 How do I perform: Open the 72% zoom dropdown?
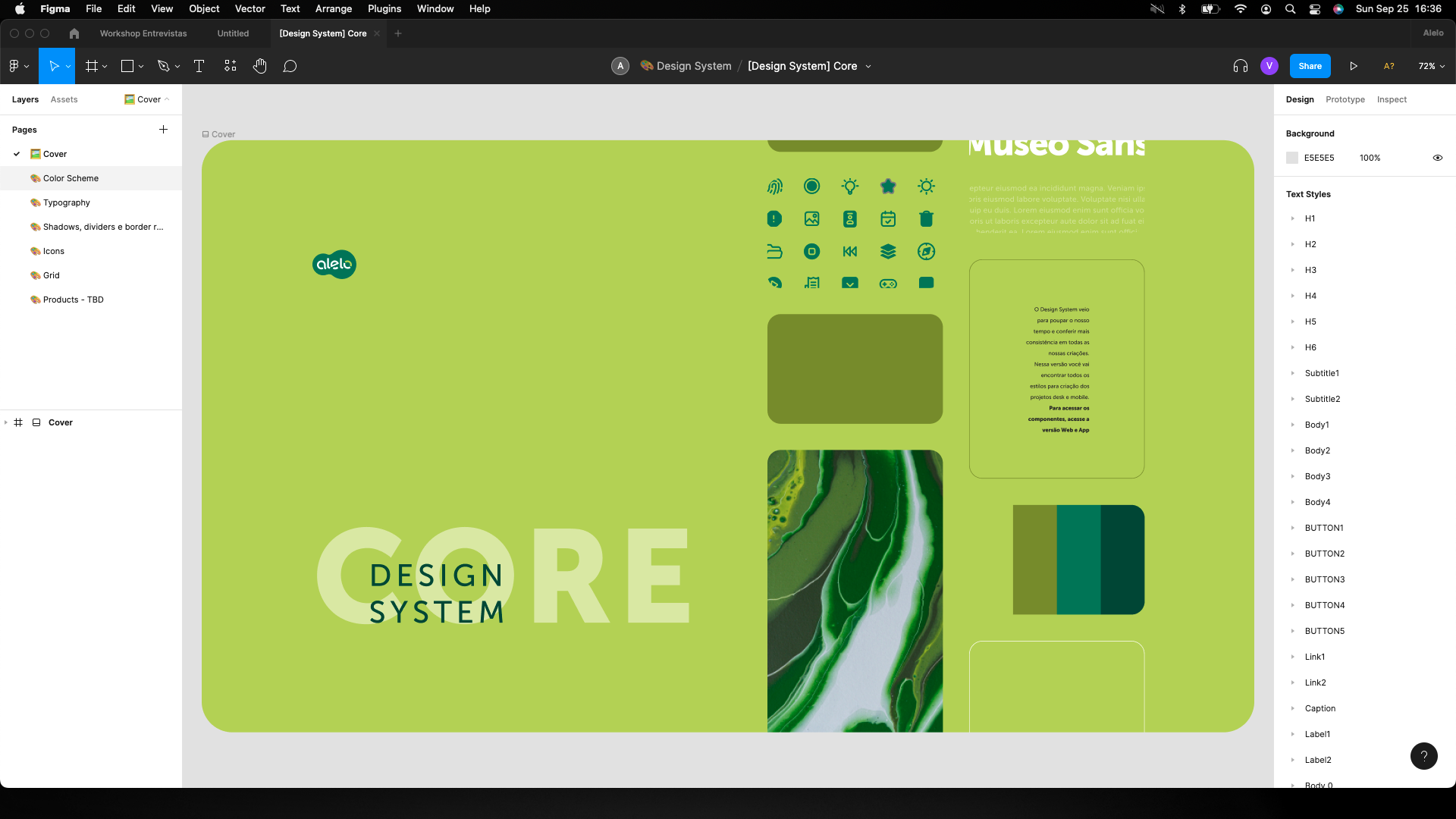pyautogui.click(x=1431, y=66)
